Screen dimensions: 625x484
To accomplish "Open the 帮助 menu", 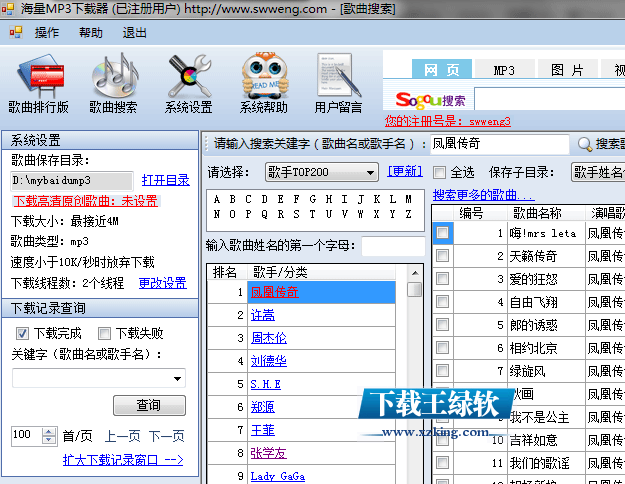I will tap(90, 33).
